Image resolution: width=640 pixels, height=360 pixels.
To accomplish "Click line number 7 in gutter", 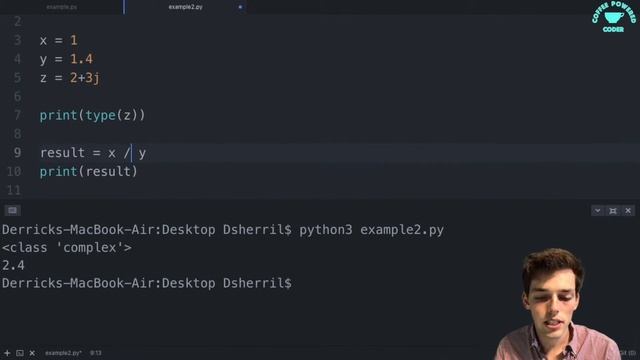I will [x=17, y=115].
